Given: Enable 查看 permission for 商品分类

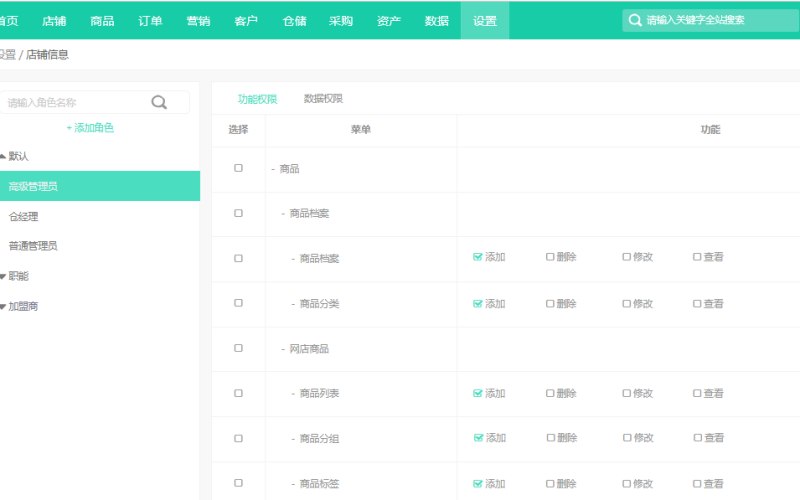Looking at the screenshot, I should click(x=697, y=304).
